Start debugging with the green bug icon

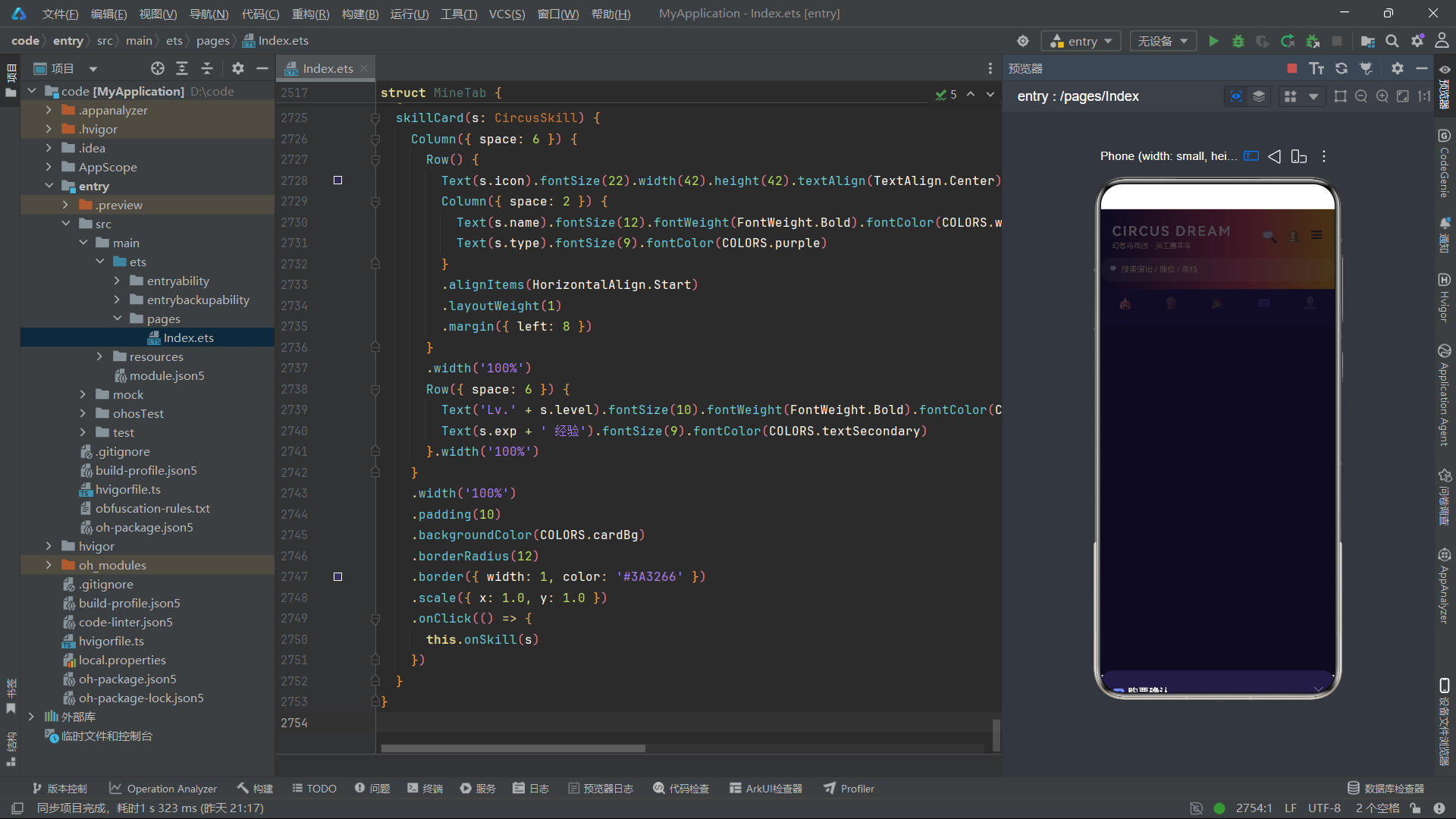(x=1238, y=41)
